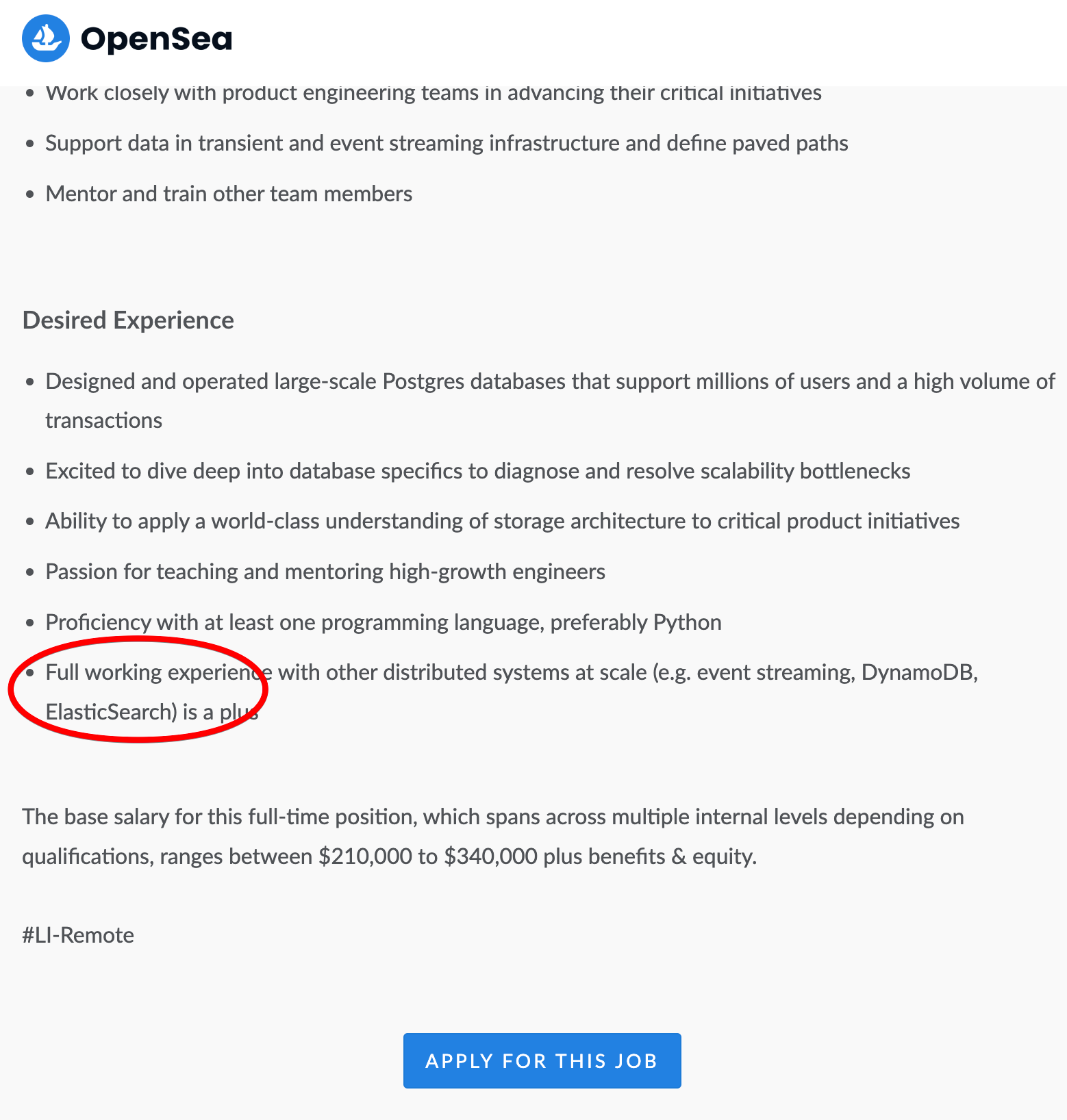Click the OpenSea wordmark text
The image size is (1067, 1120).
coord(156,39)
